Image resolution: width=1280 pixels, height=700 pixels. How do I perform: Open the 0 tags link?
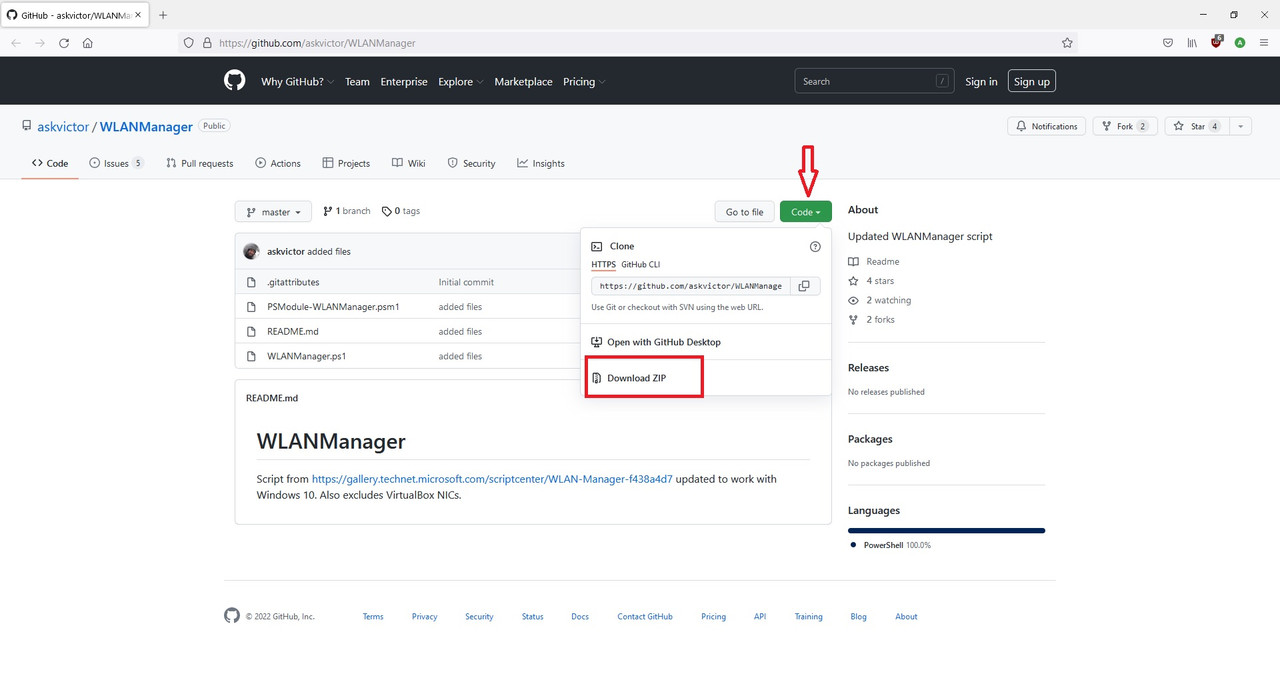[401, 211]
